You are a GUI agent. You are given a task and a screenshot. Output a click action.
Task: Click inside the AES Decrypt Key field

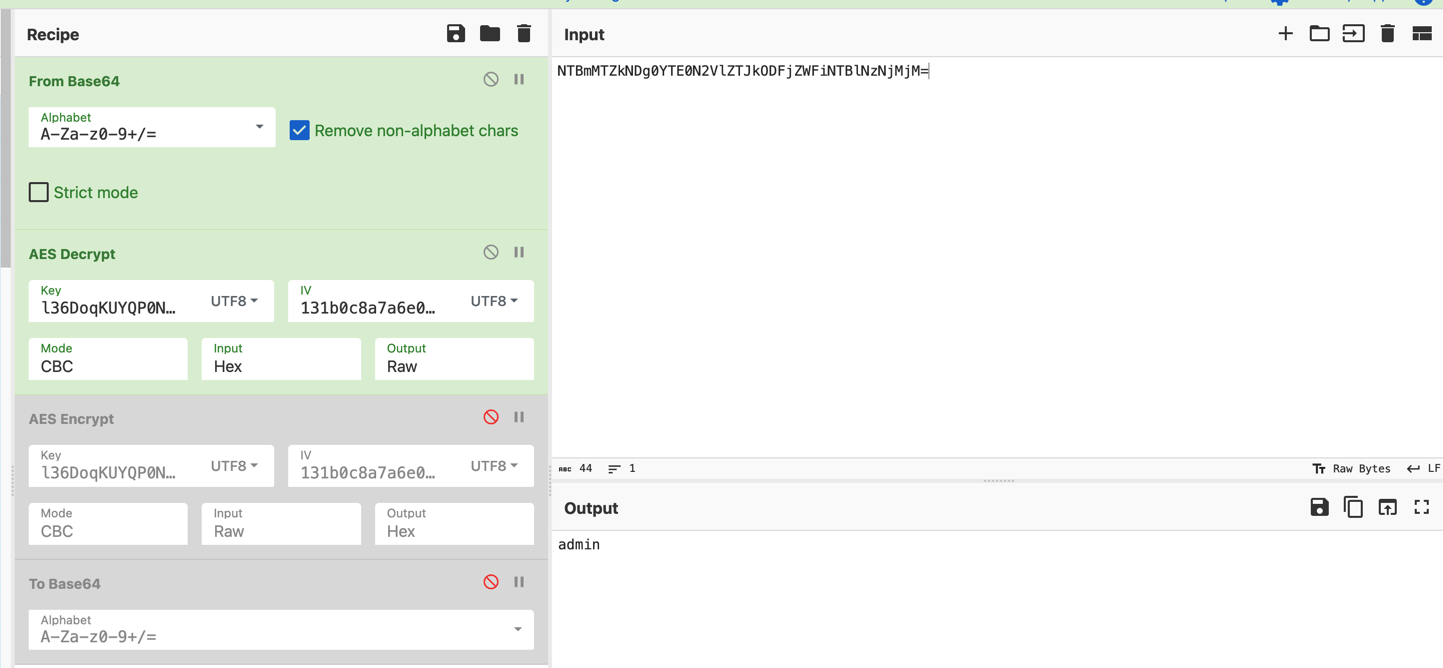click(110, 307)
